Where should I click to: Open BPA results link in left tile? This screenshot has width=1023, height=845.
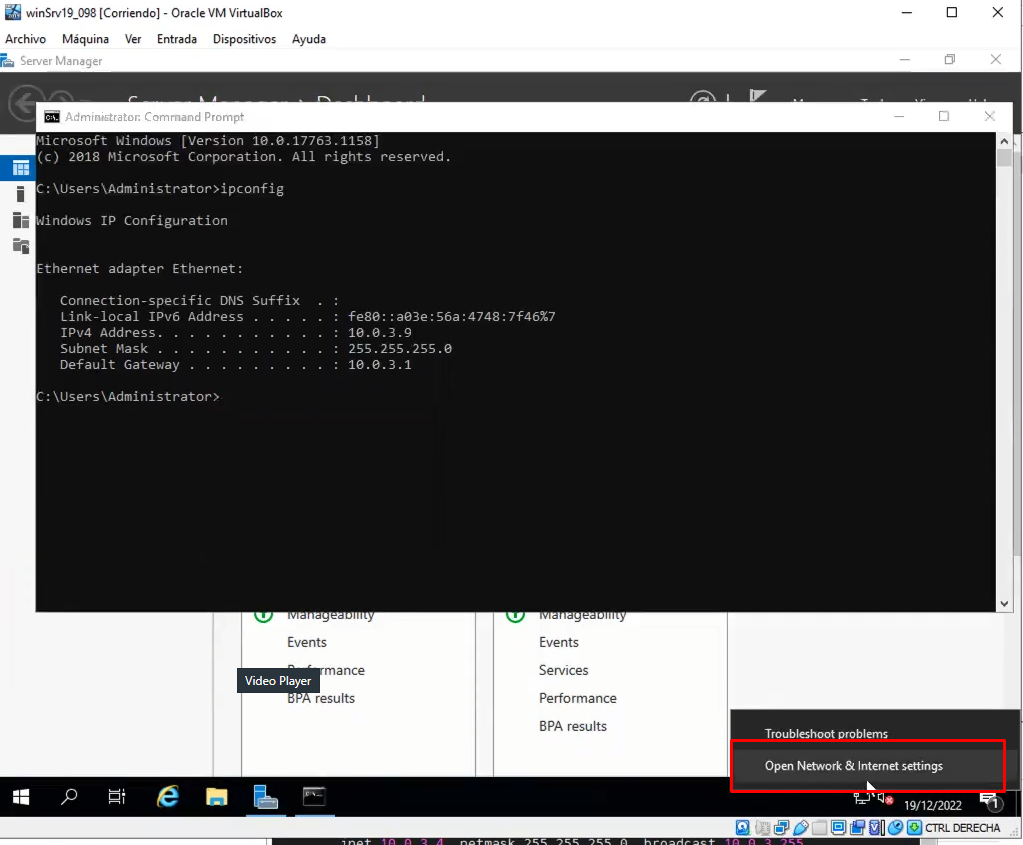click(x=321, y=699)
